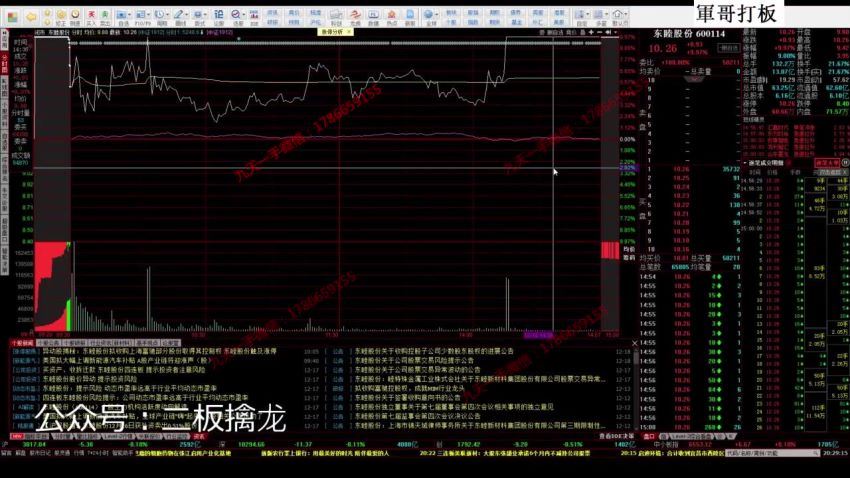Click the stock code search input field
Image resolution: width=850 pixels, height=478 pixels.
coord(772,453)
